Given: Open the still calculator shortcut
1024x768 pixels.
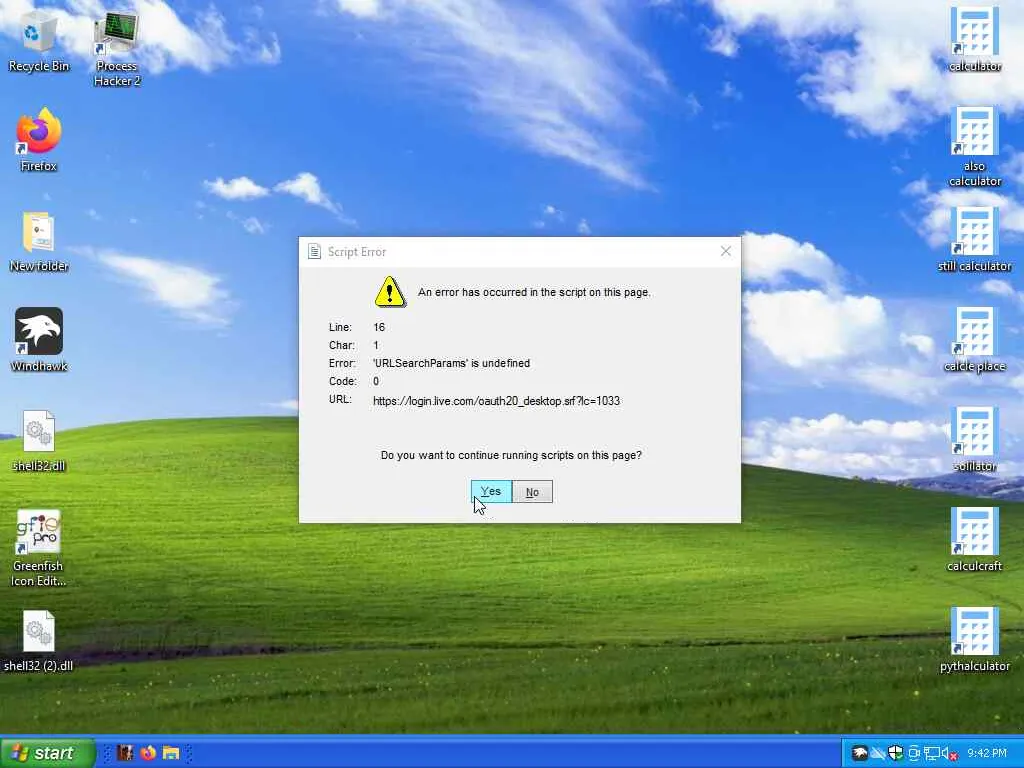Looking at the screenshot, I should 974,239.
